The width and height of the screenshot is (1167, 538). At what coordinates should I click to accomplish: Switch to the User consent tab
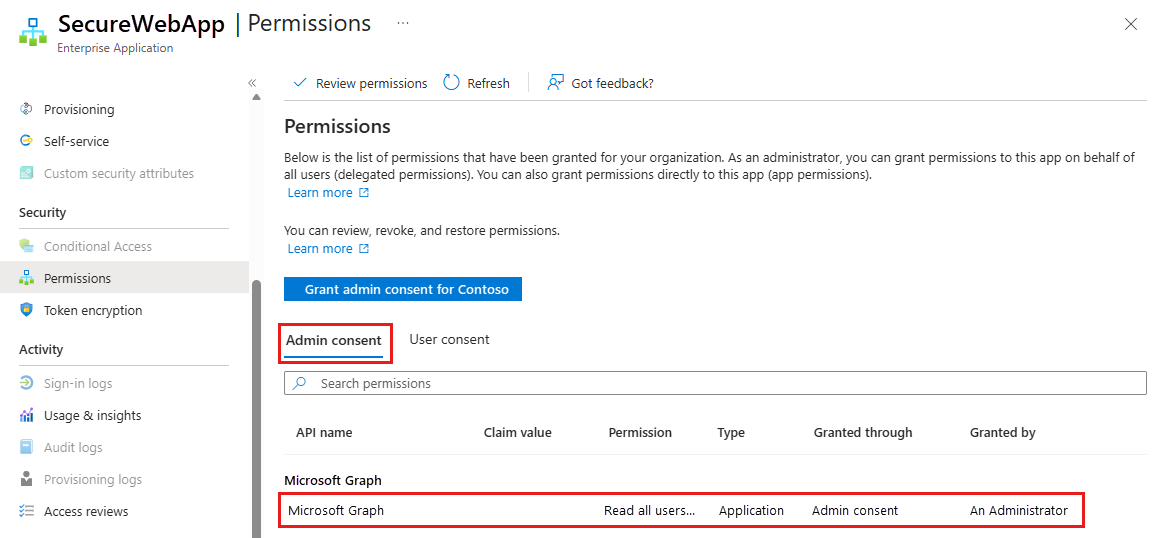click(x=450, y=339)
